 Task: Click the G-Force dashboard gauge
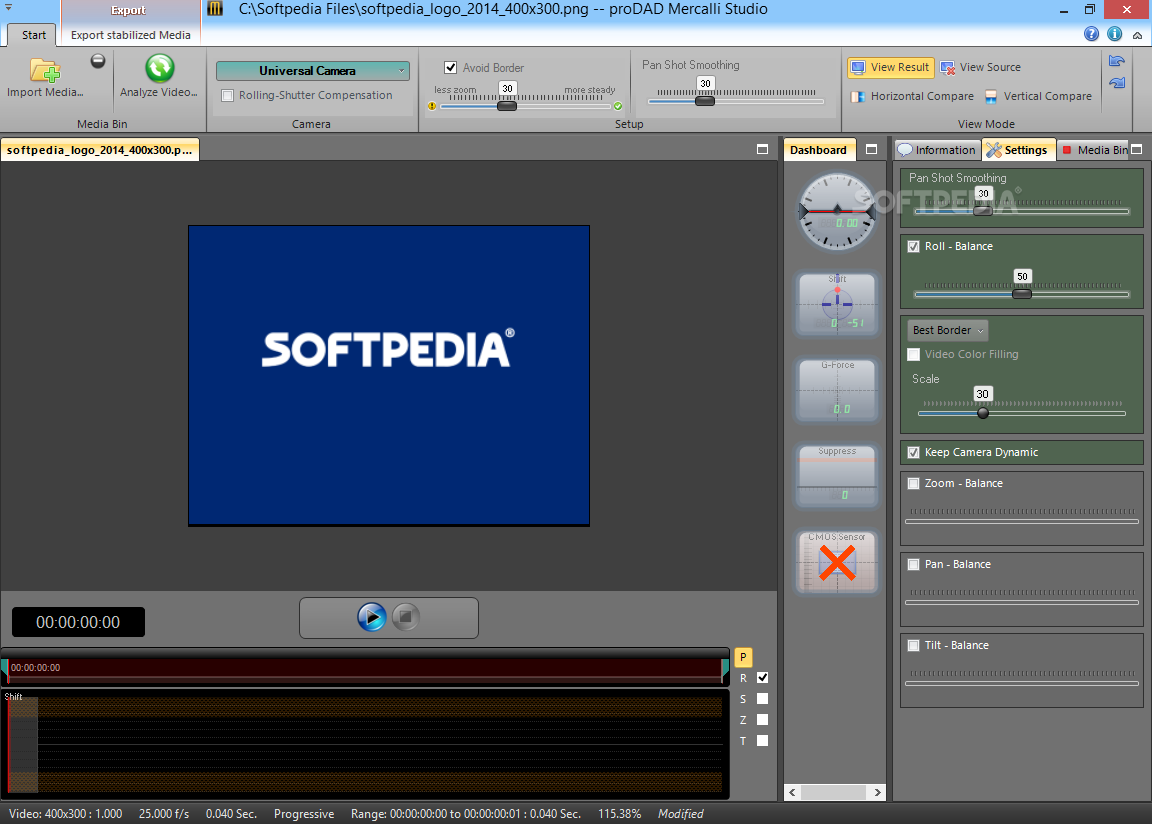click(x=837, y=389)
